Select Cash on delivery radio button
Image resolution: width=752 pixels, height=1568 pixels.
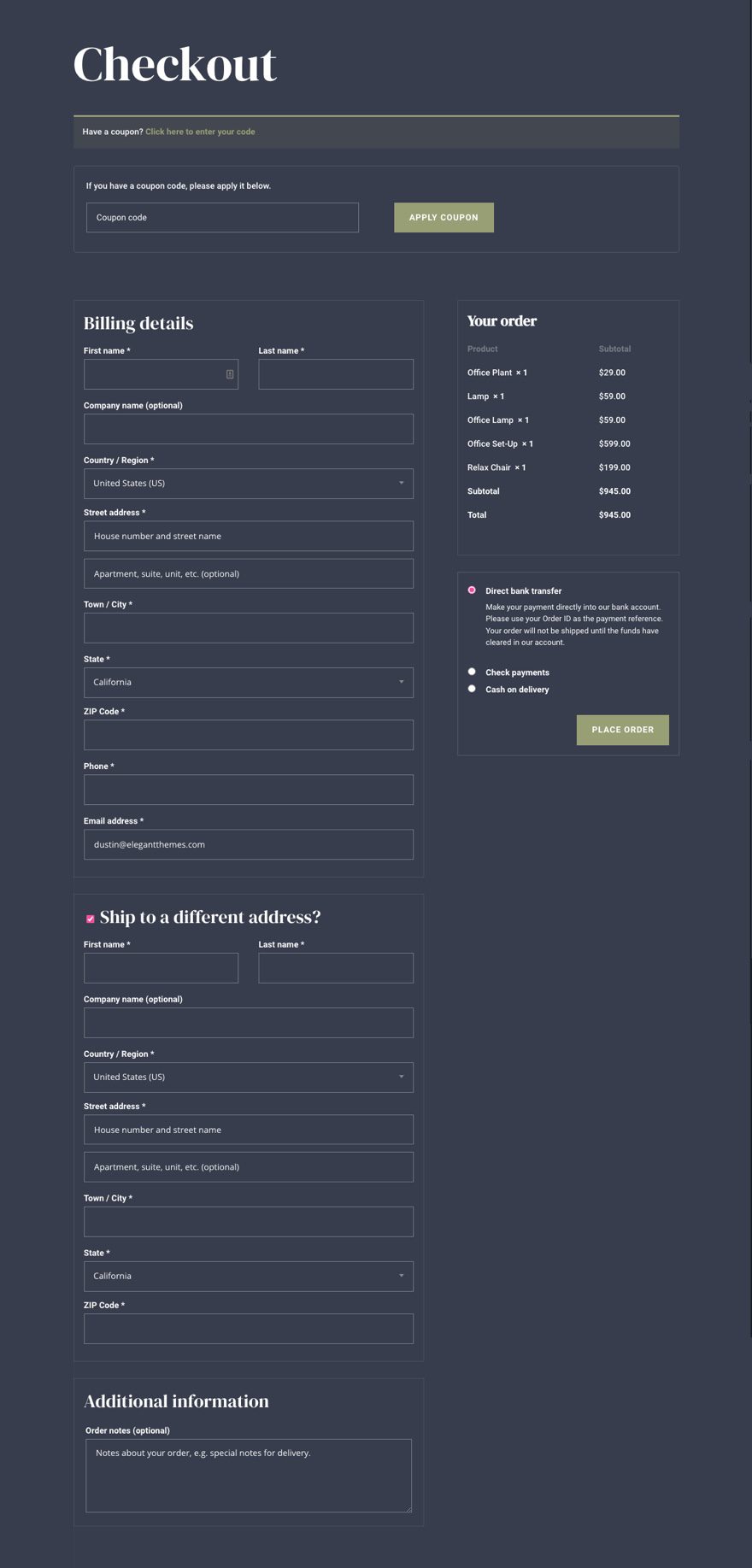pyautogui.click(x=472, y=689)
